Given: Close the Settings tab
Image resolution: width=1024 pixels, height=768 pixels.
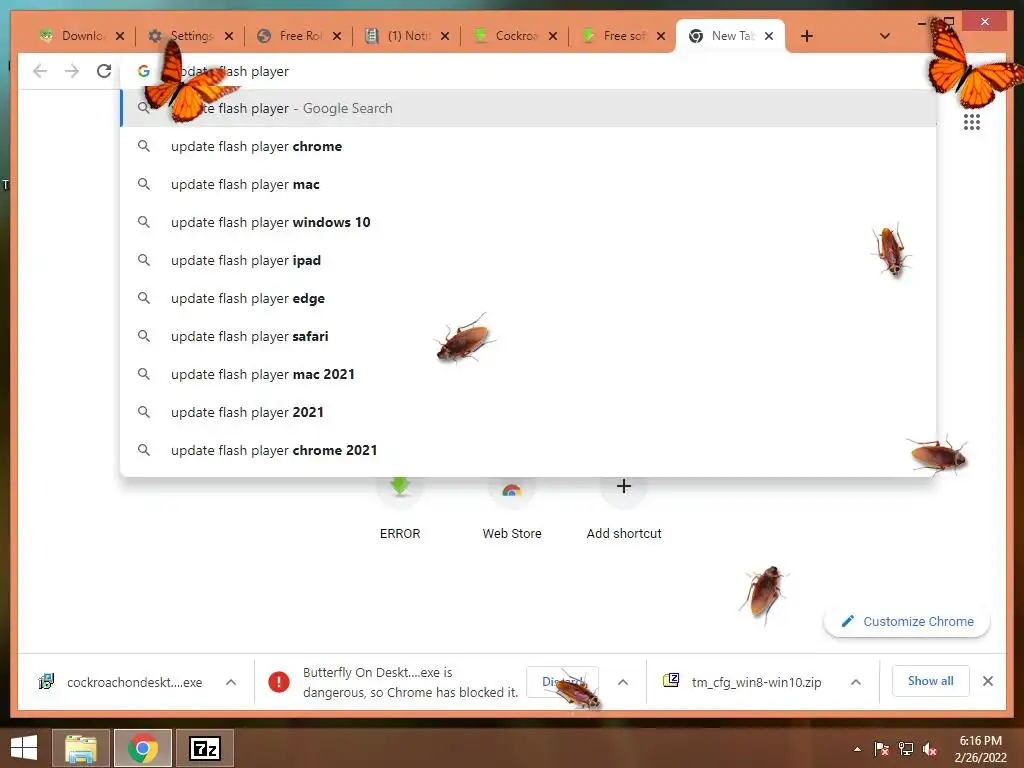Looking at the screenshot, I should [x=229, y=36].
